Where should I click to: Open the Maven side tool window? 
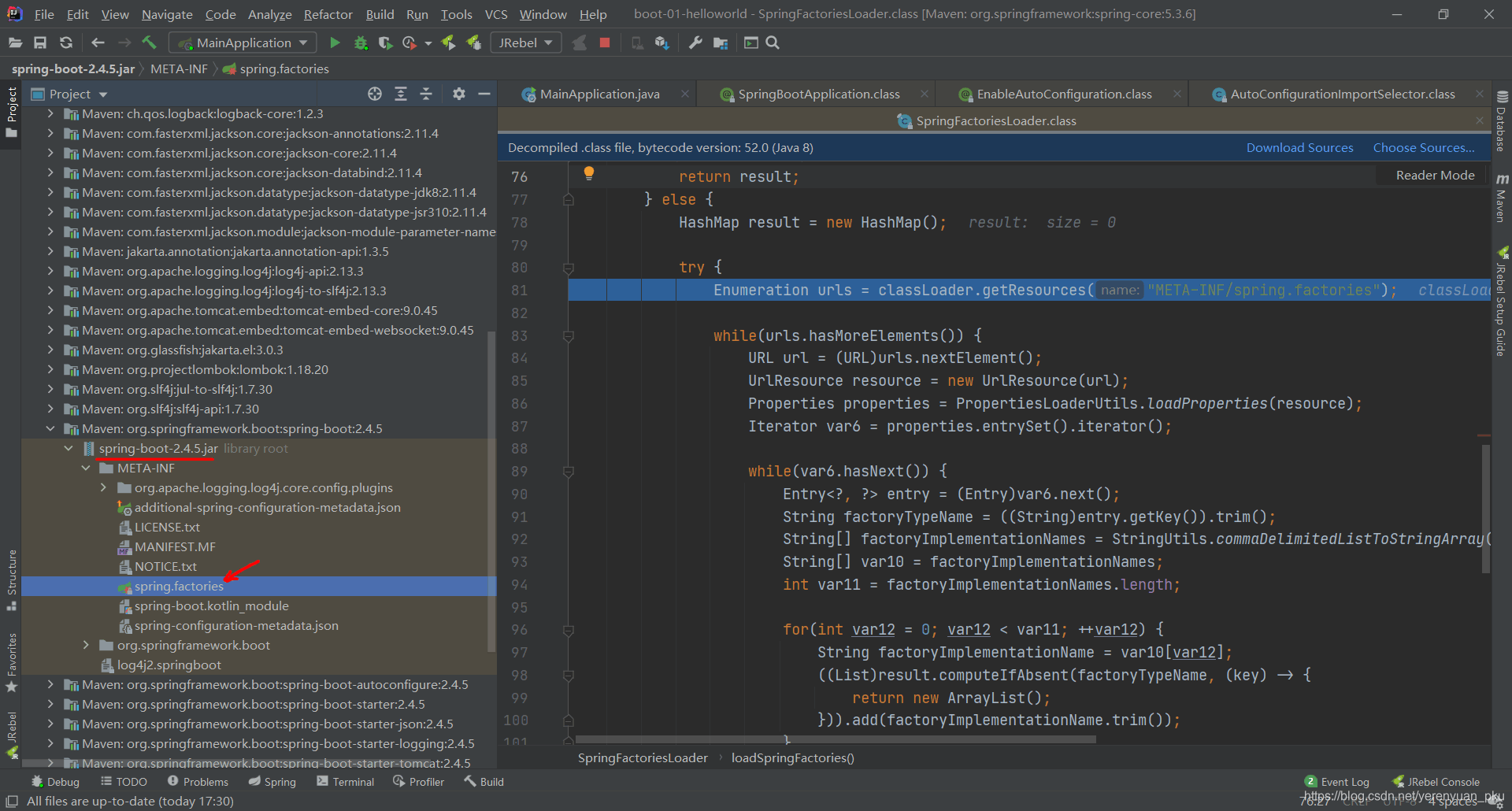click(1502, 198)
